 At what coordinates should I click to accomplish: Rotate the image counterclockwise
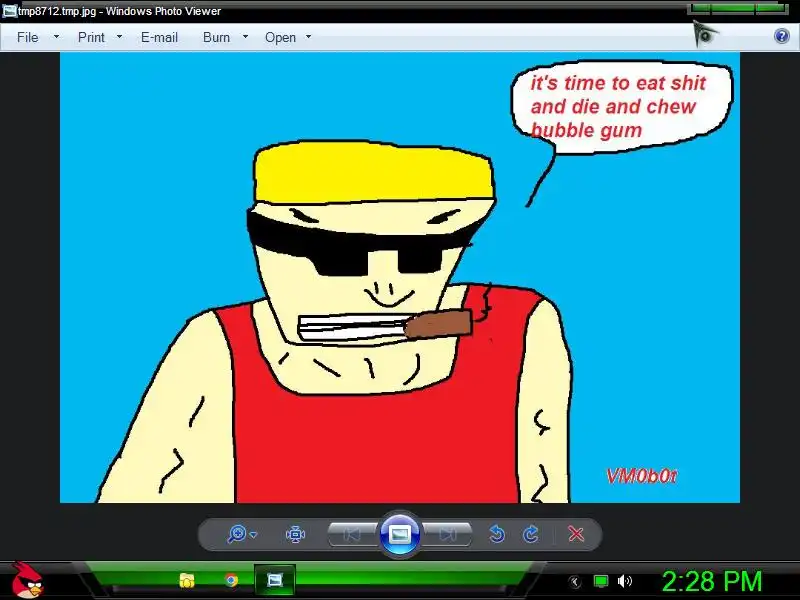click(x=496, y=534)
